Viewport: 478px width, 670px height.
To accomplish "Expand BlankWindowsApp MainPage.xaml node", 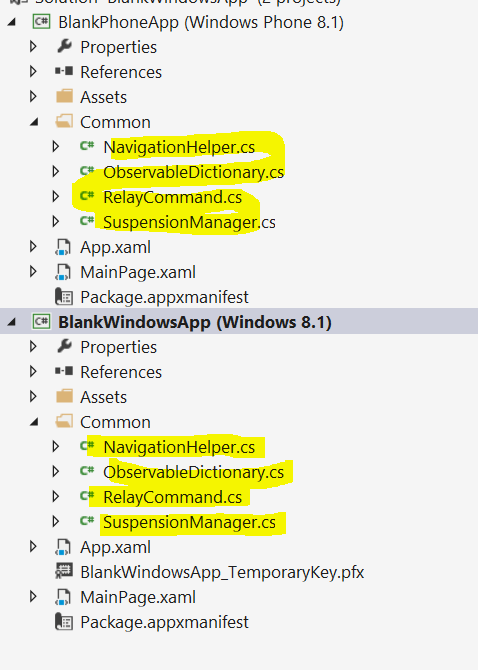I will (x=33, y=597).
